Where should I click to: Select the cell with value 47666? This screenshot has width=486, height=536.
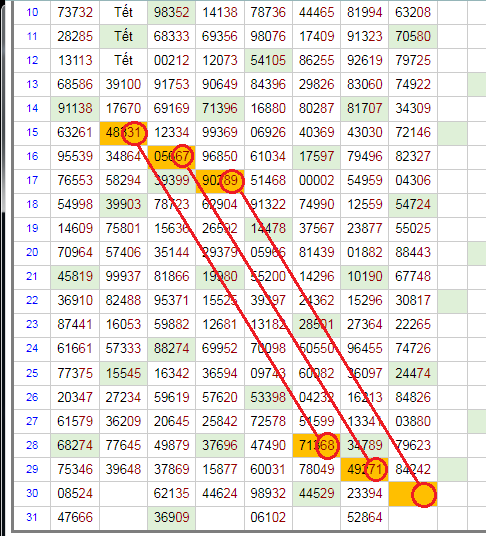pyautogui.click(x=75, y=518)
